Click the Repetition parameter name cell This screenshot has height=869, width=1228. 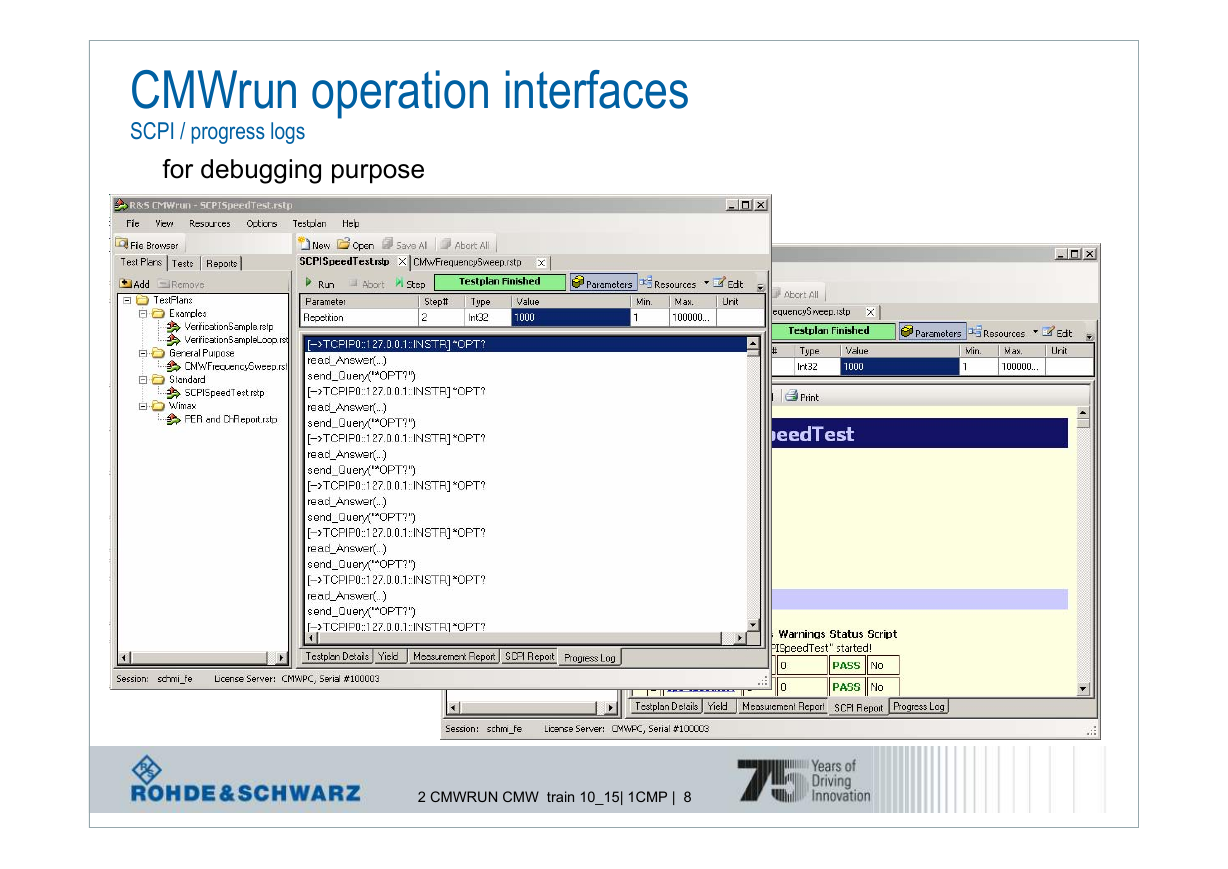(x=359, y=318)
